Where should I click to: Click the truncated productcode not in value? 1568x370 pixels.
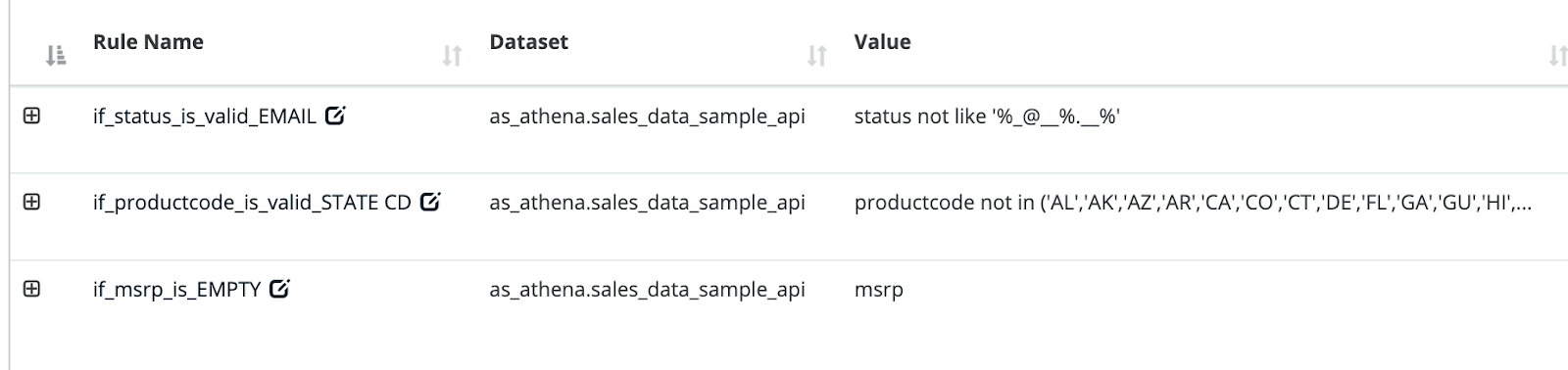tap(1193, 204)
